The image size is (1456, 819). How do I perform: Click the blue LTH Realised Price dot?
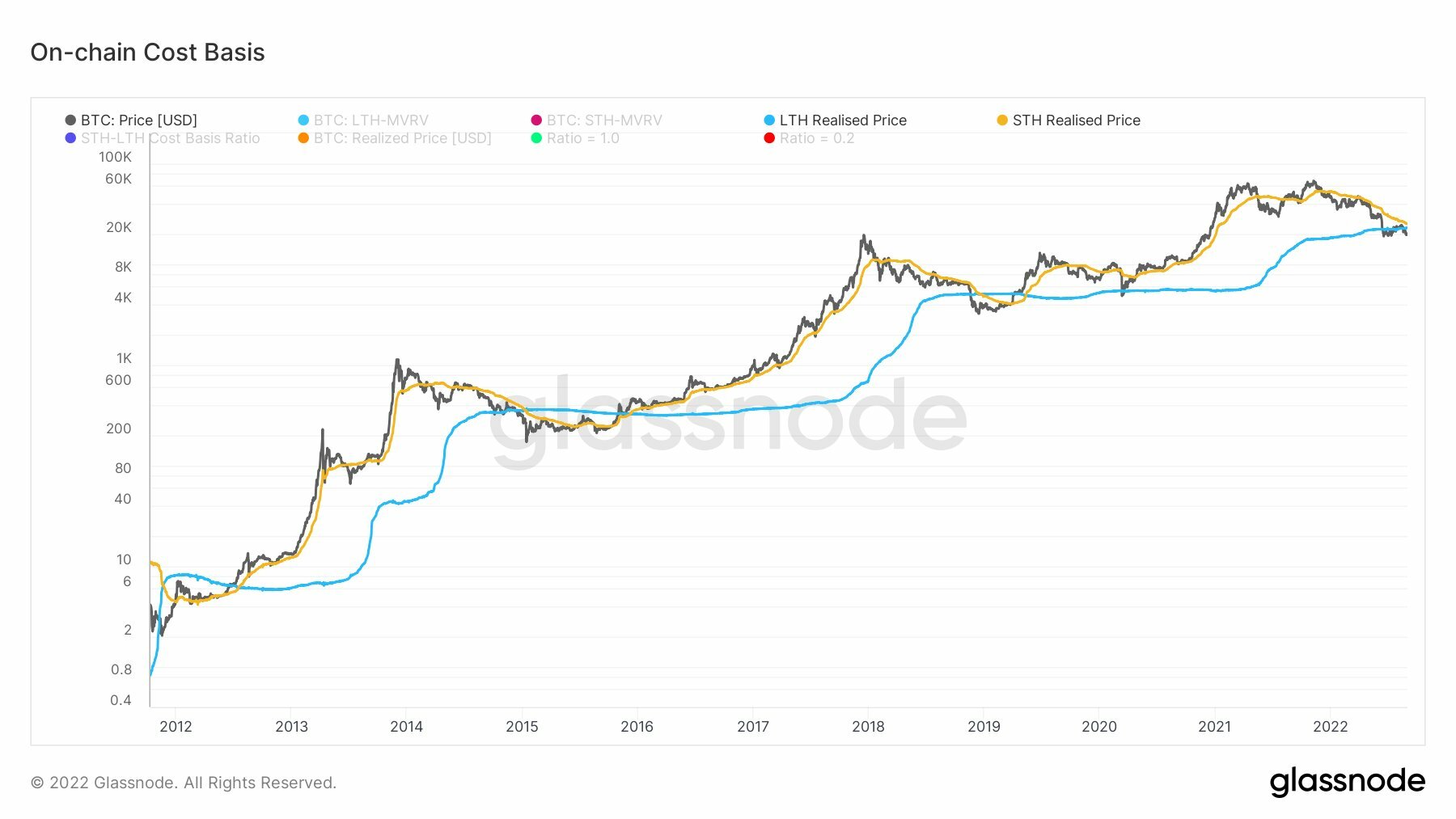[x=769, y=120]
